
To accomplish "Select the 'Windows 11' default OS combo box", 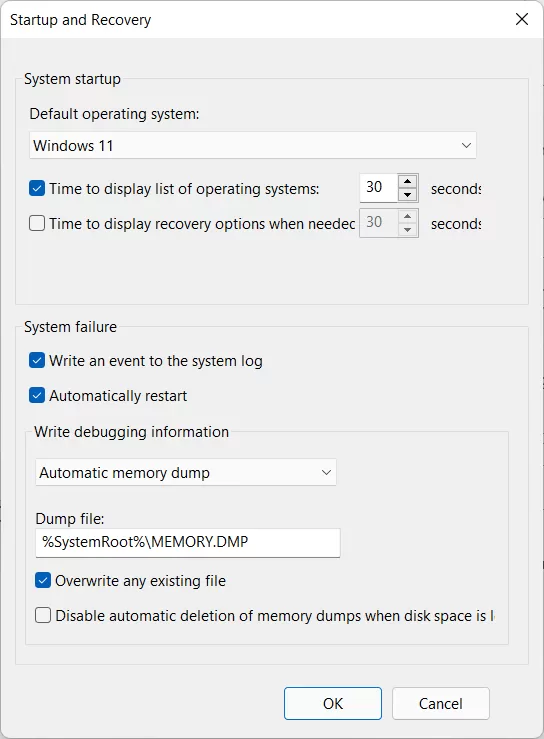I will coord(253,145).
